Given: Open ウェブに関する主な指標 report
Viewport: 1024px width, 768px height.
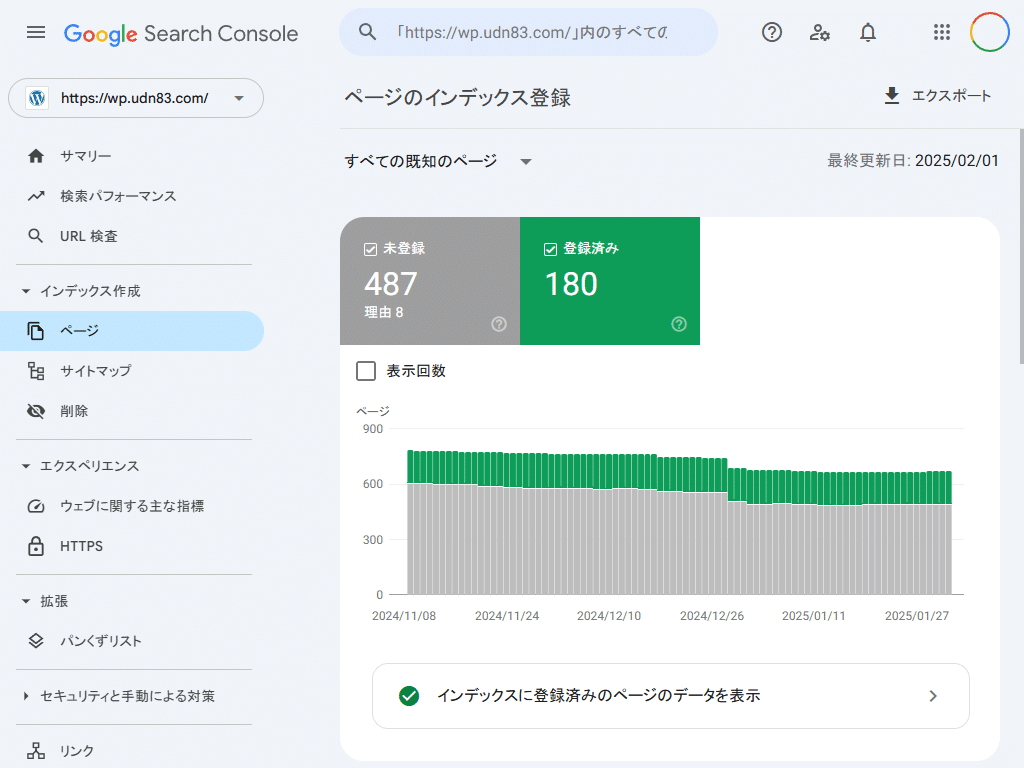Looking at the screenshot, I should 132,506.
